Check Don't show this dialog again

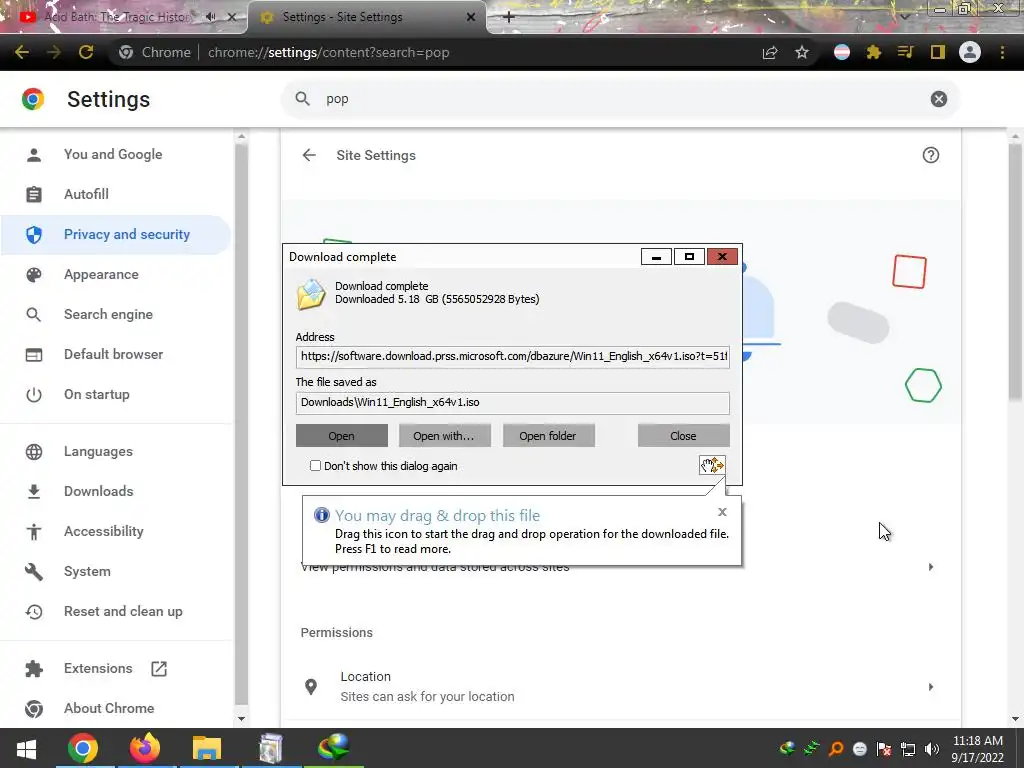[x=315, y=466]
